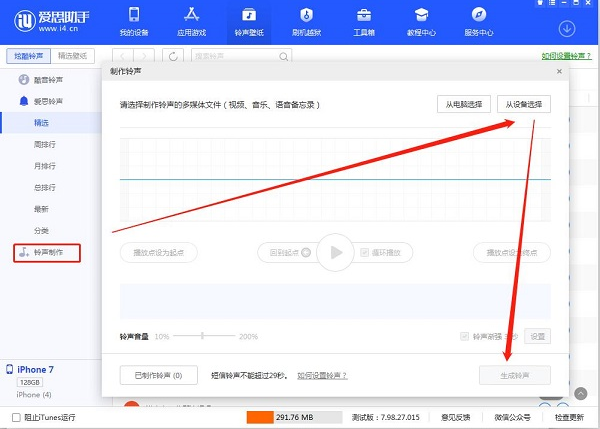The height and width of the screenshot is (429, 600).
Task: Go forward with right navigation arrow
Action: [144, 56]
